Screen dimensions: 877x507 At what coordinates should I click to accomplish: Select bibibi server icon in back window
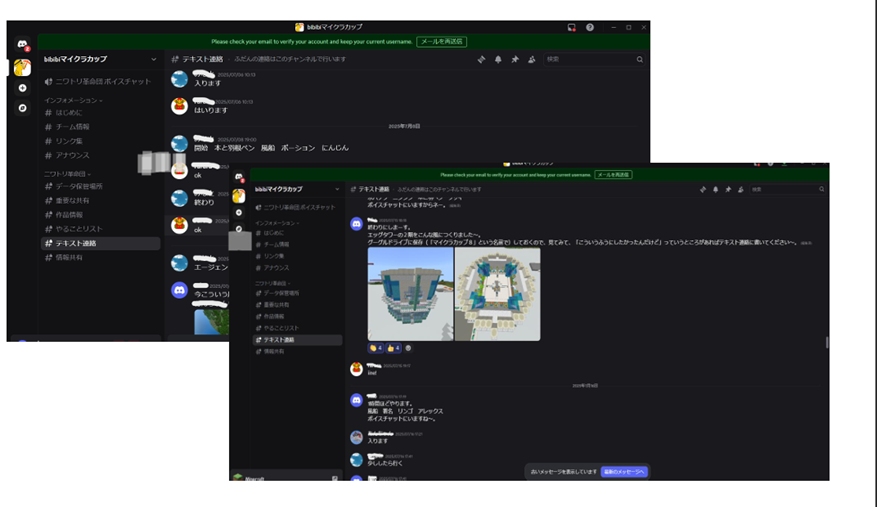[x=22, y=68]
